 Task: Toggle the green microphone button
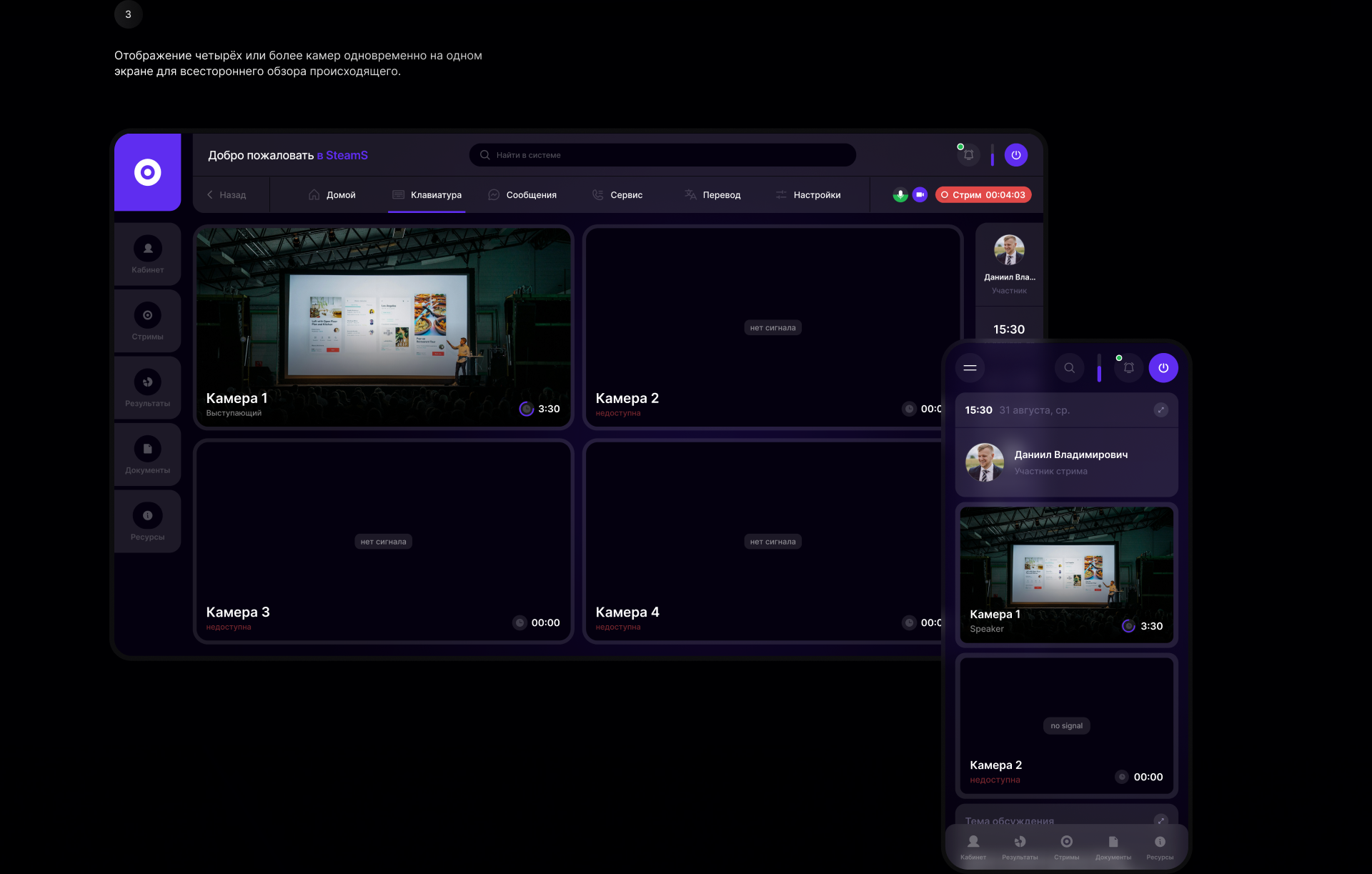pos(900,194)
